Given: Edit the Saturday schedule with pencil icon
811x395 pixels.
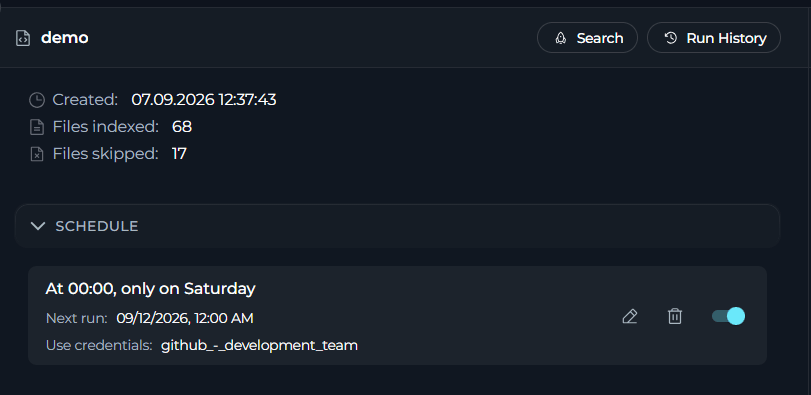Looking at the screenshot, I should click(629, 316).
